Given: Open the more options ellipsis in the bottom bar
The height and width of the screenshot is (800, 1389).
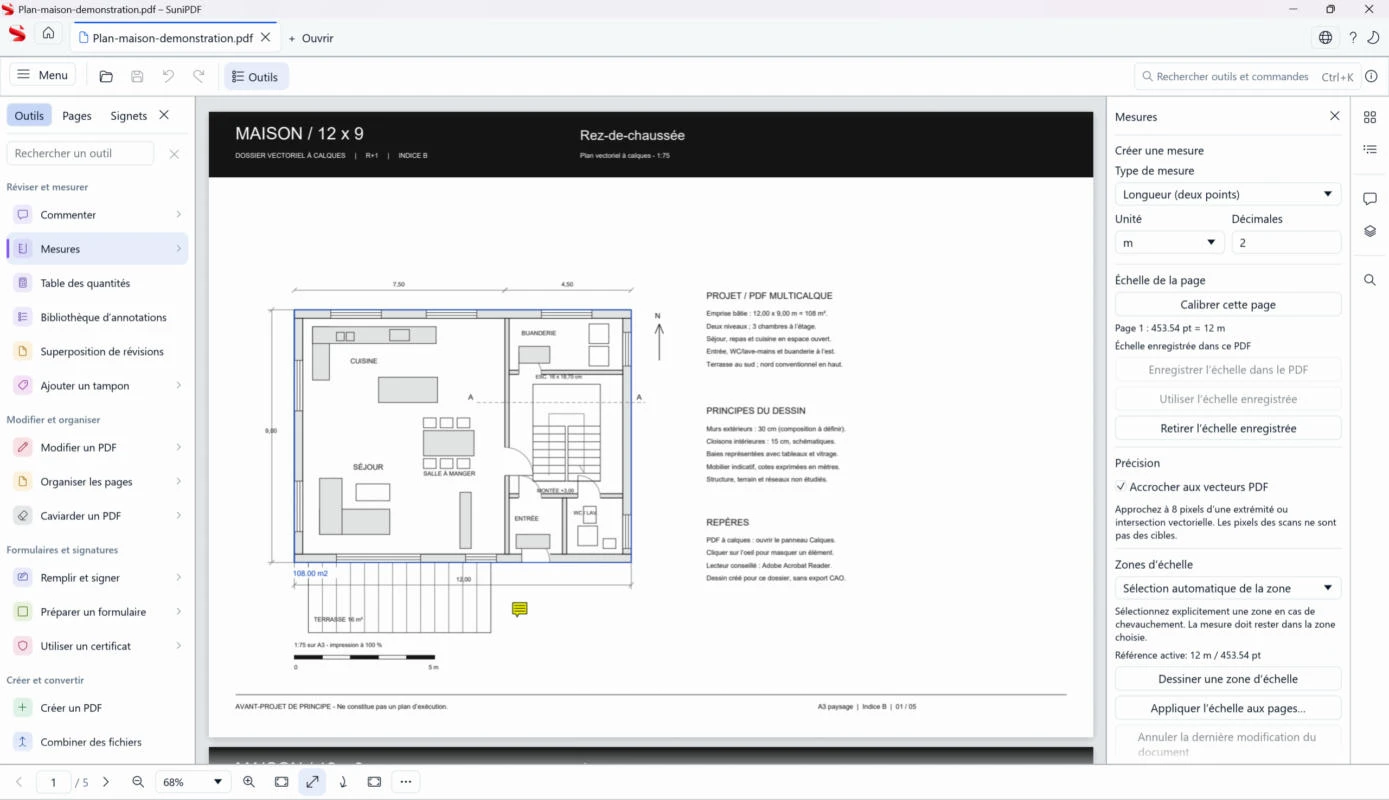Looking at the screenshot, I should (405, 782).
